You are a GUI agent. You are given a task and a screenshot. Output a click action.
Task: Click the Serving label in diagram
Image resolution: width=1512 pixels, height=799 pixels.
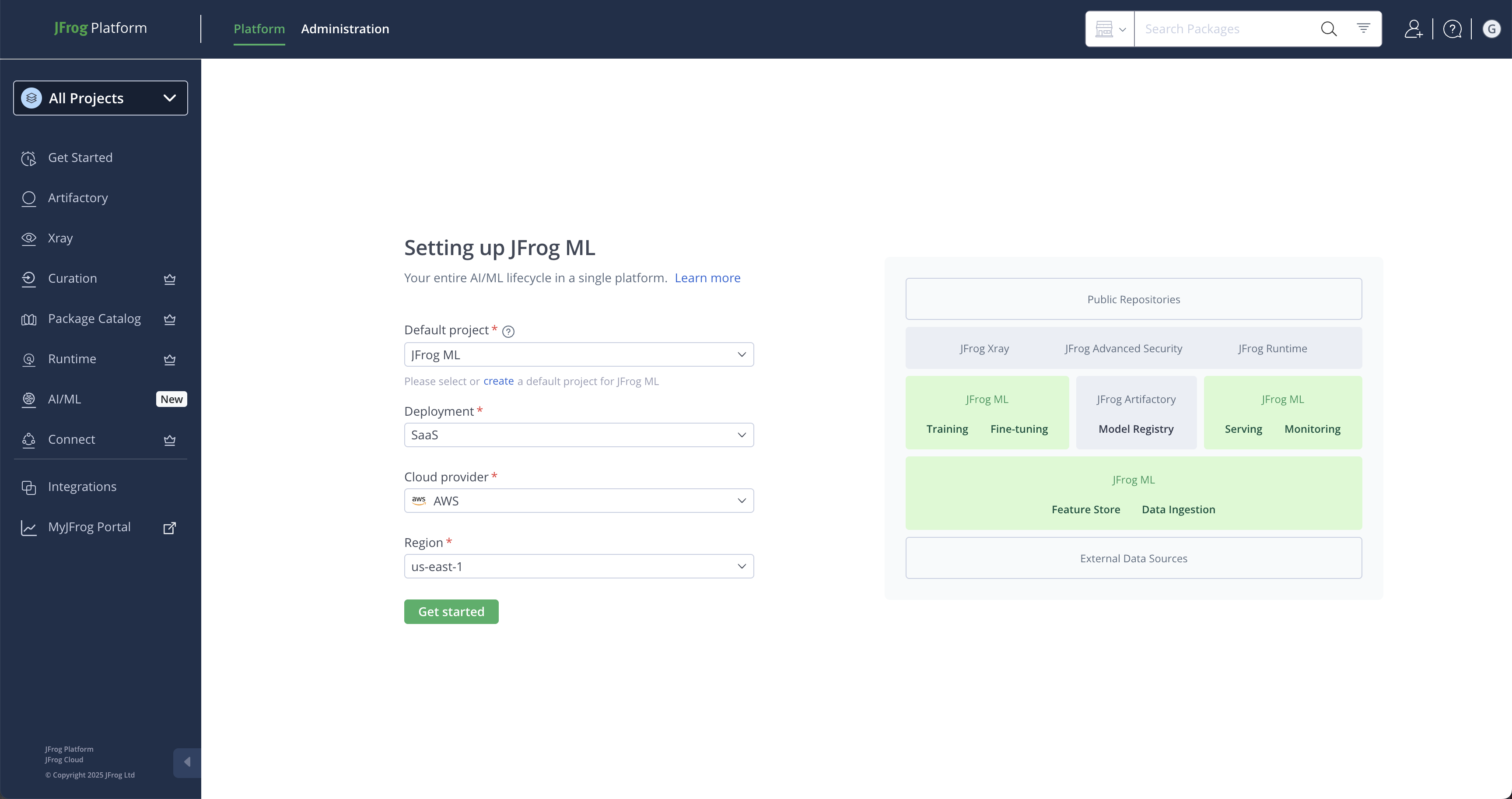(x=1243, y=429)
